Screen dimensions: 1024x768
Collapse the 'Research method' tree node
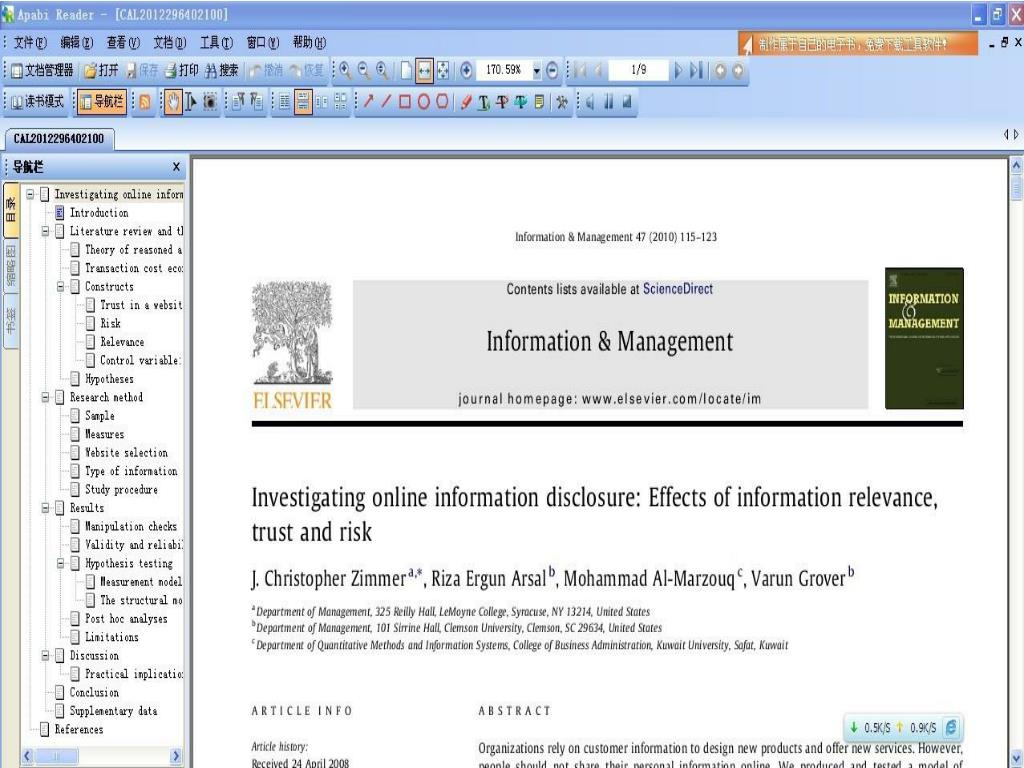(x=45, y=397)
